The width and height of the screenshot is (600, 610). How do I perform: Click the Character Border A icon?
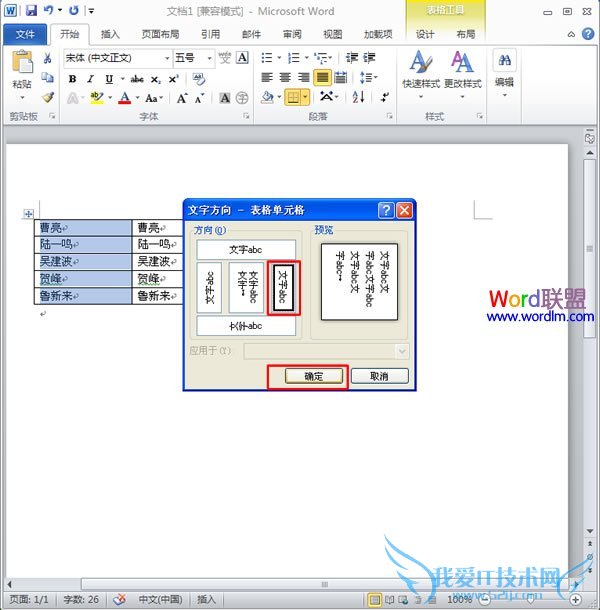tap(242, 58)
